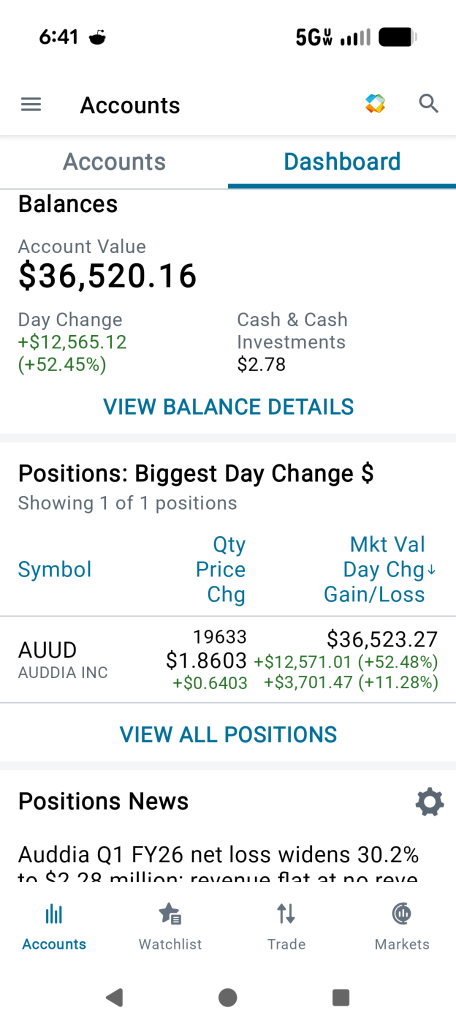Tap the Watchlist star icon
Image resolution: width=456 pixels, height=1024 pixels.
point(170,914)
